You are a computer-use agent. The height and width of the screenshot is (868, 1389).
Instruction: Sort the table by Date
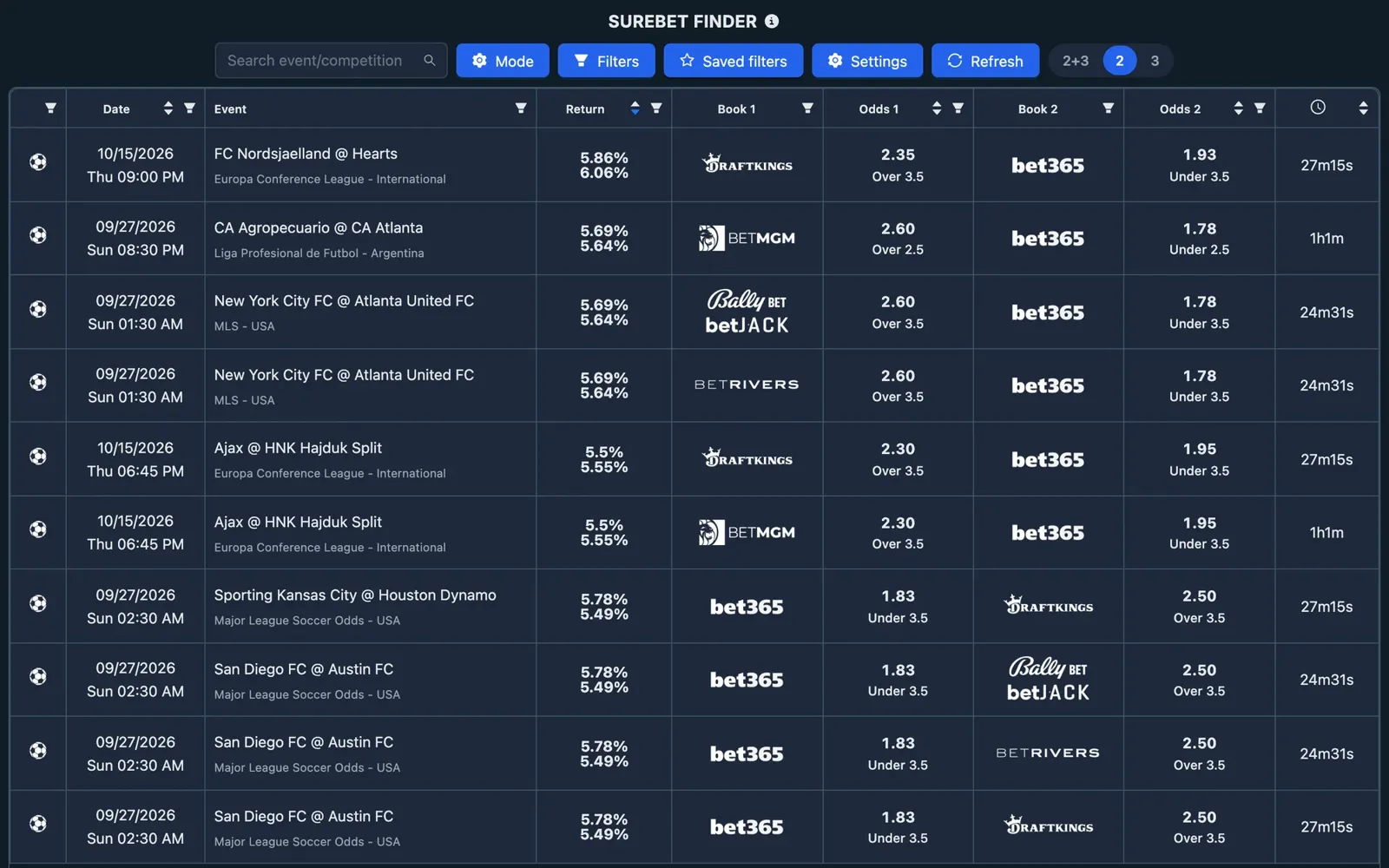pyautogui.click(x=168, y=108)
